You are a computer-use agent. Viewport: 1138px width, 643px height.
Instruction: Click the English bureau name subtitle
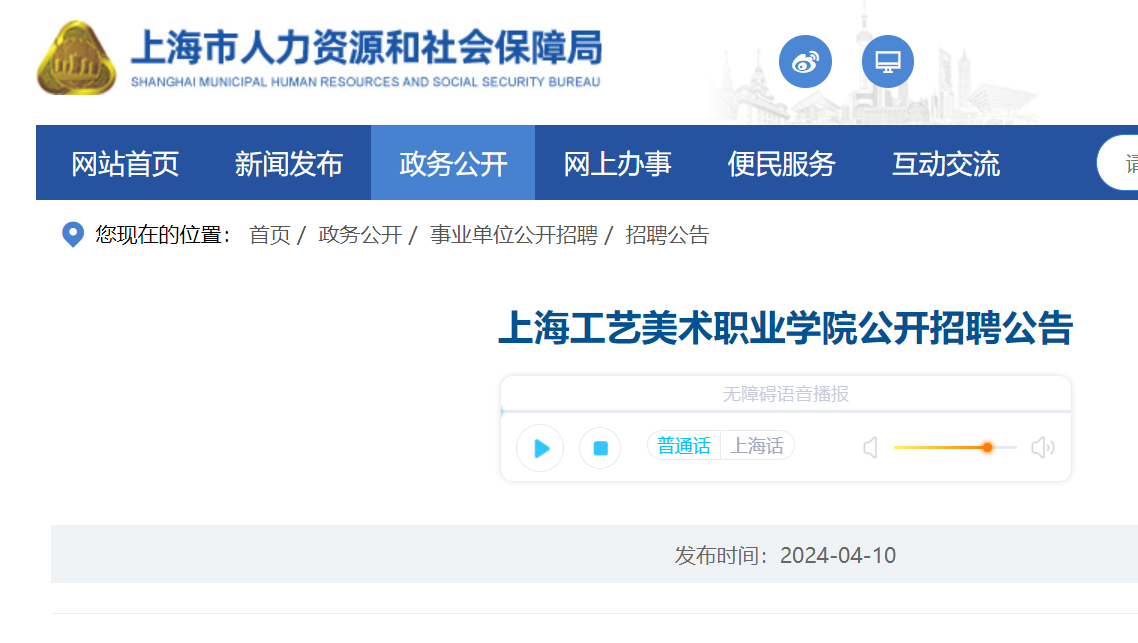[366, 82]
